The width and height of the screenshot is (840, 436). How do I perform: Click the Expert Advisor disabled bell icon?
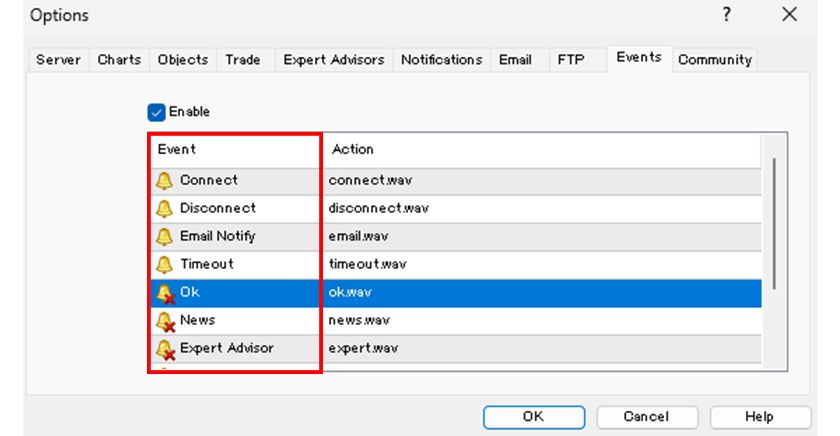click(166, 349)
